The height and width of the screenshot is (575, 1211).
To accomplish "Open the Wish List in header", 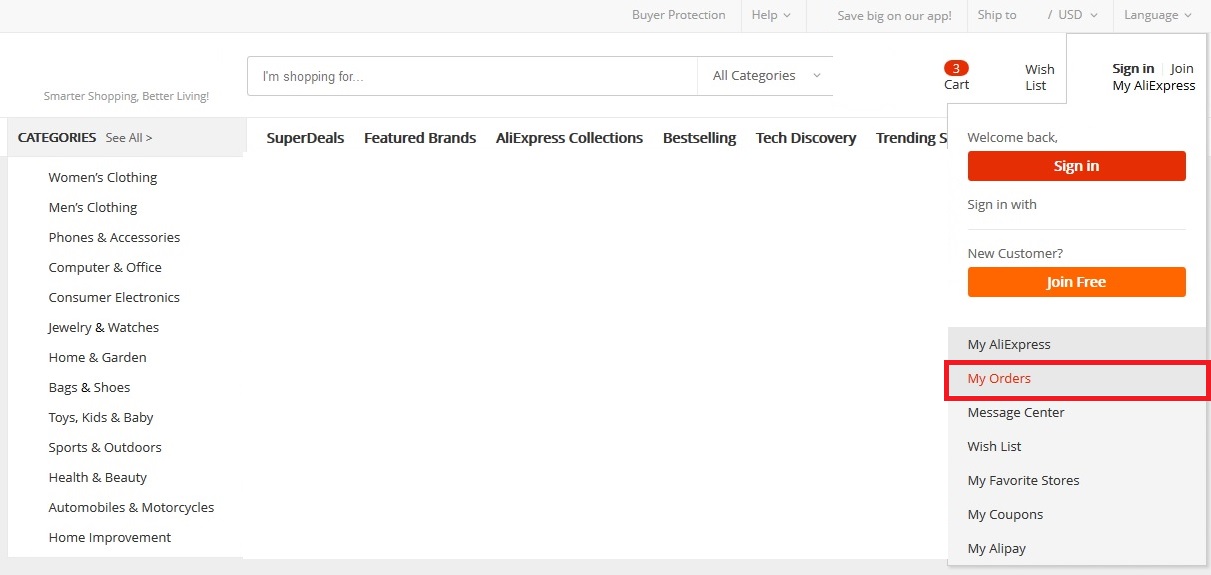I will (x=1039, y=77).
